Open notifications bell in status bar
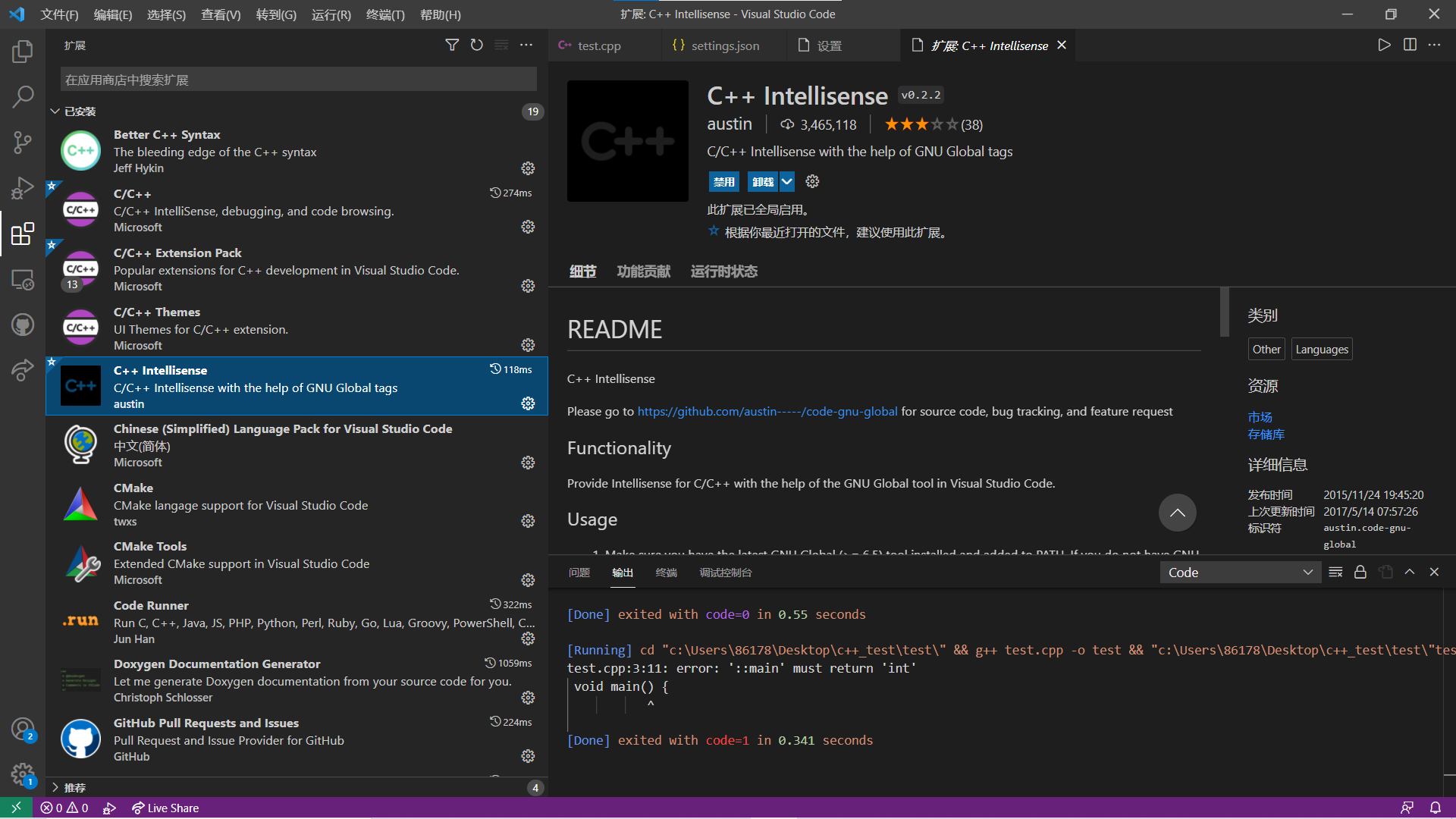 click(x=1435, y=808)
